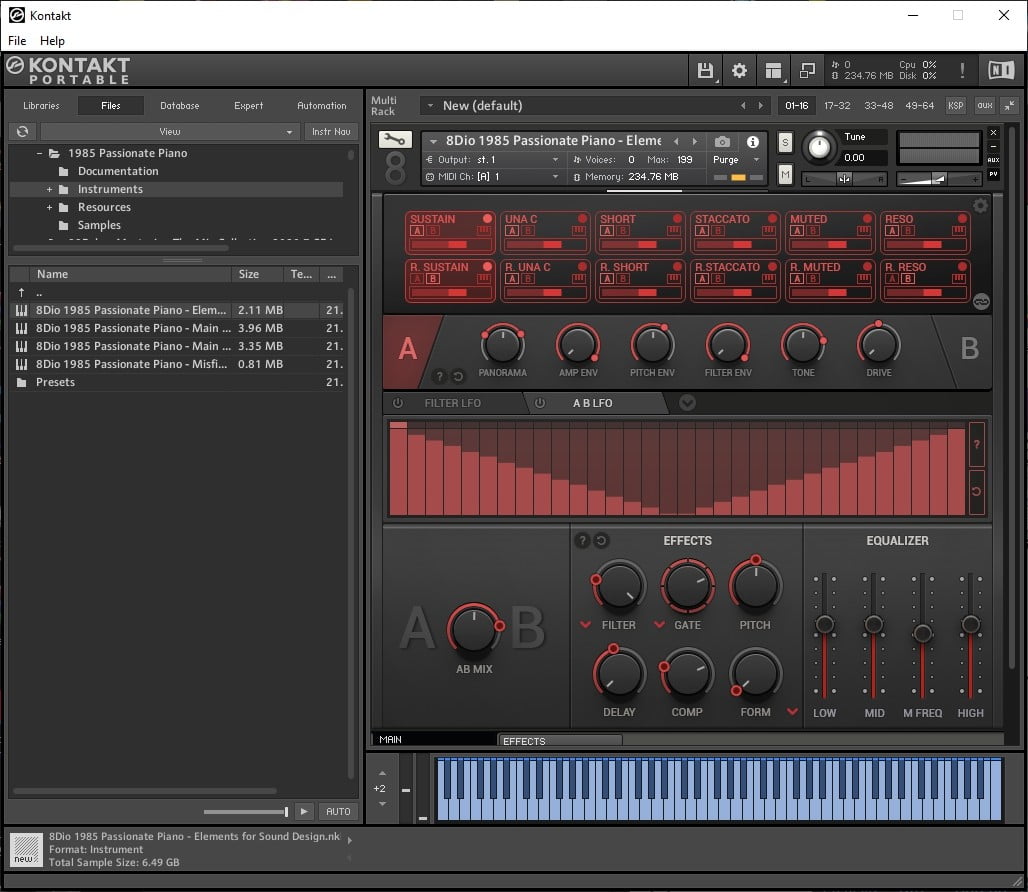Viewport: 1028px width, 892px height.
Task: Play the file preview button
Action: click(304, 811)
